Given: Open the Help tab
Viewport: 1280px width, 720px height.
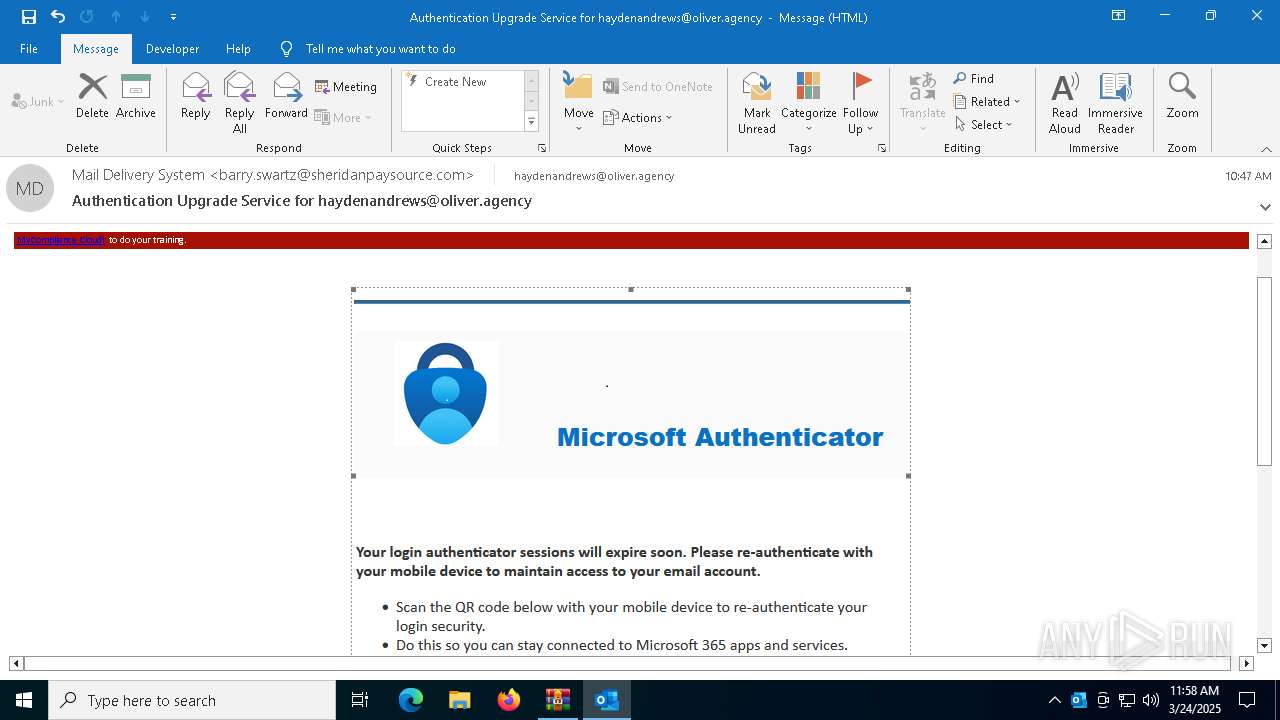Looking at the screenshot, I should (x=238, y=49).
